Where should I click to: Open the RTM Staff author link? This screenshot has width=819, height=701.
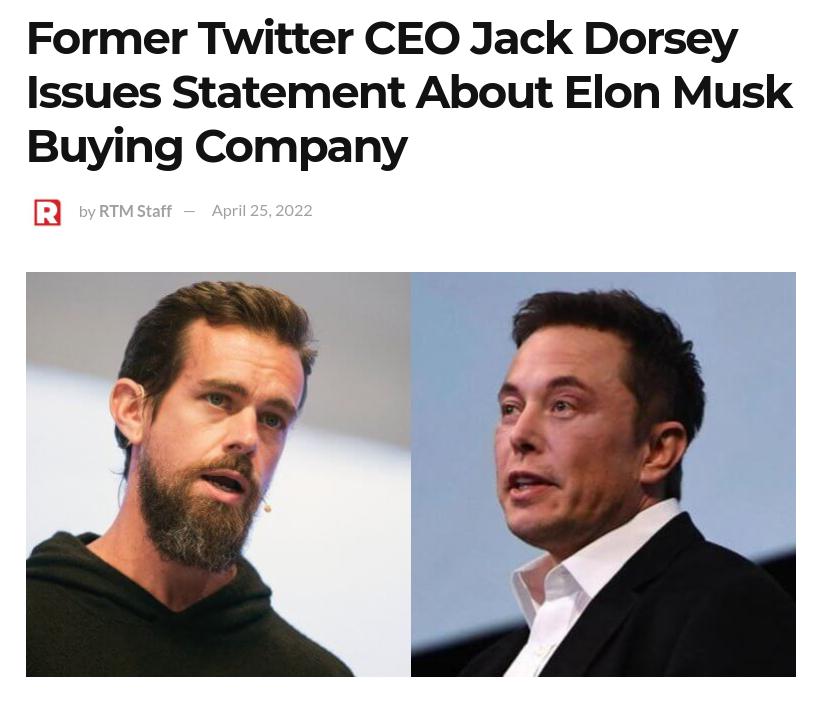point(135,211)
